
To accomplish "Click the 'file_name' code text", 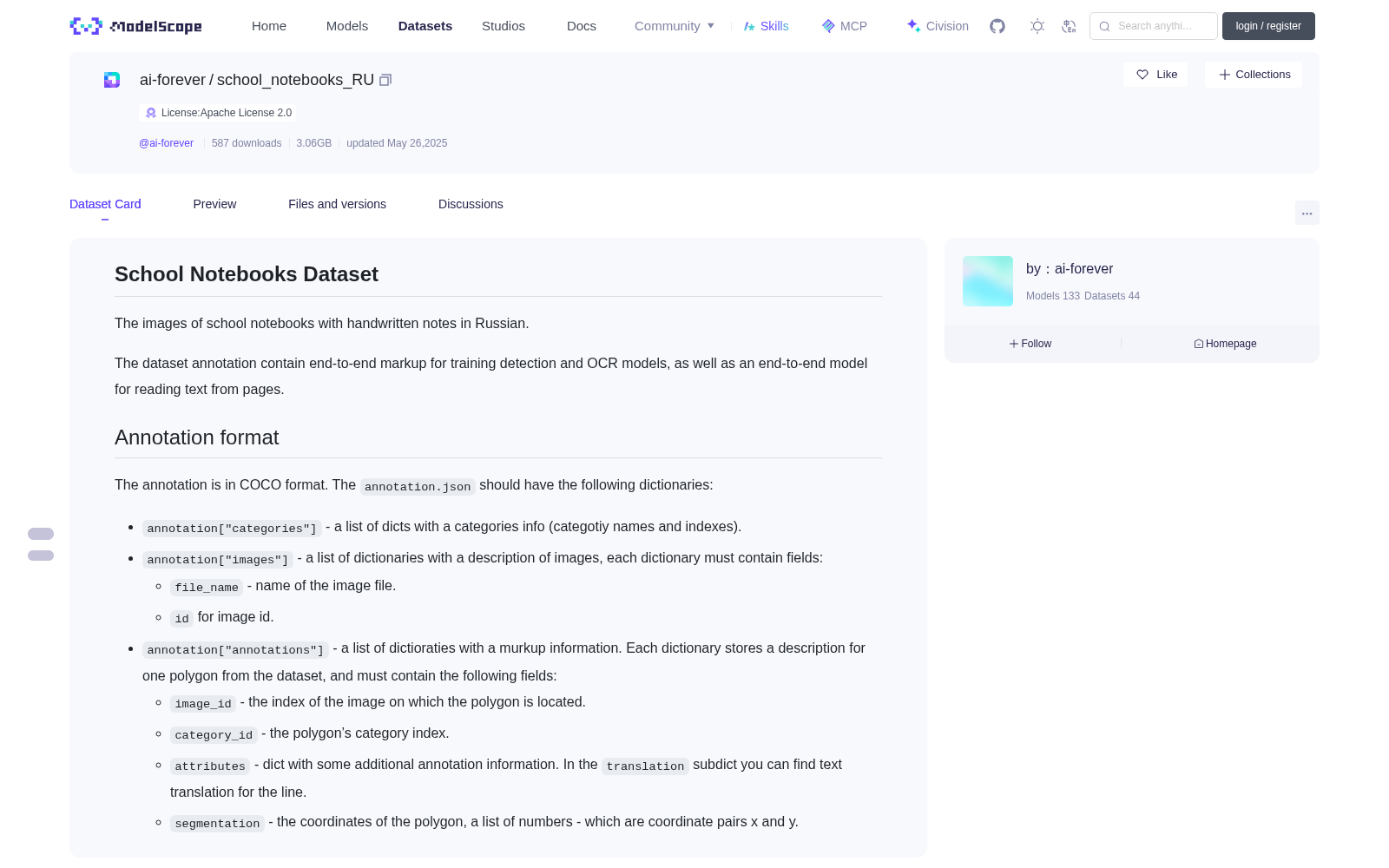I will pos(207,587).
